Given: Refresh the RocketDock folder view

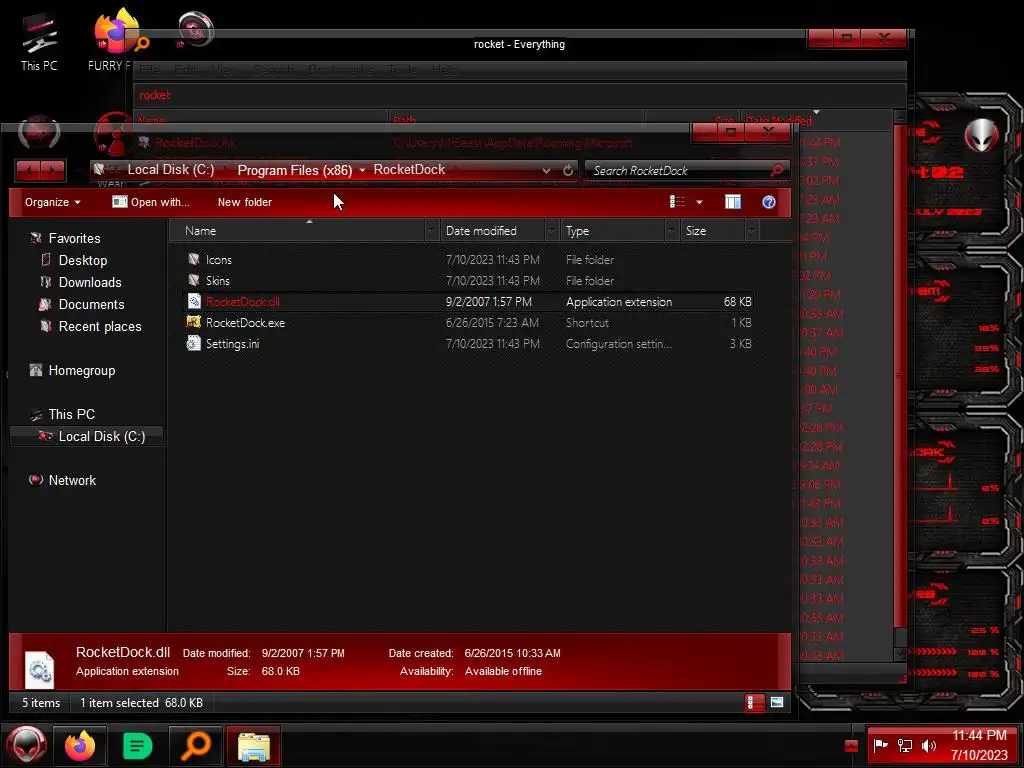Looking at the screenshot, I should 568,170.
